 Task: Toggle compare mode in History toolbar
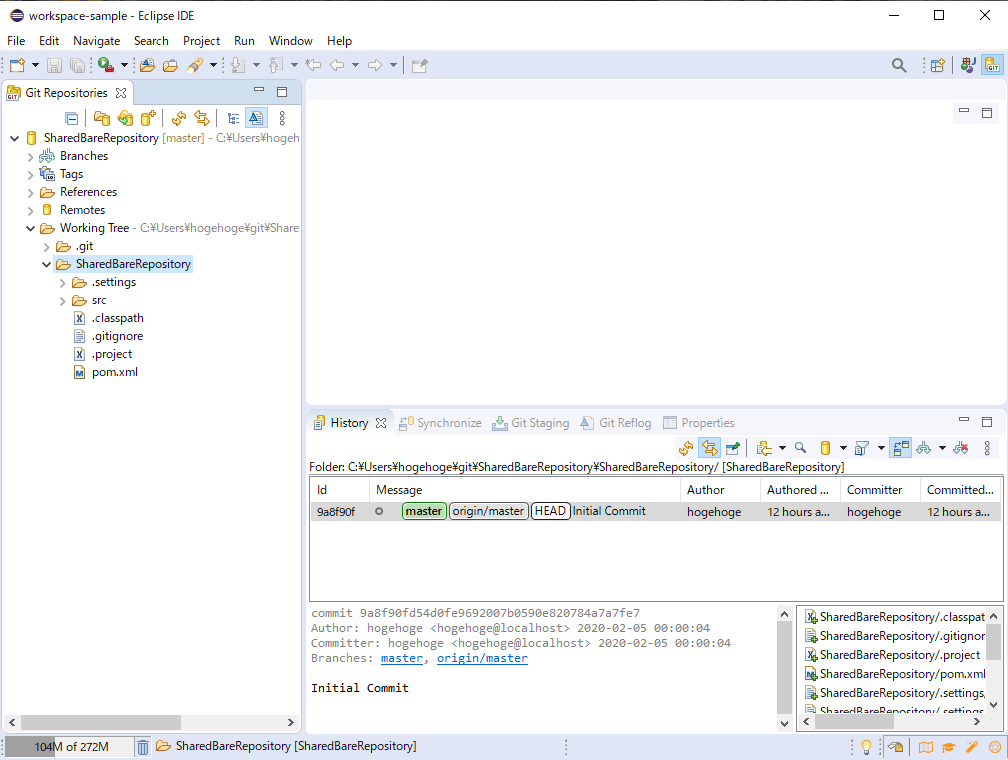[x=900, y=448]
